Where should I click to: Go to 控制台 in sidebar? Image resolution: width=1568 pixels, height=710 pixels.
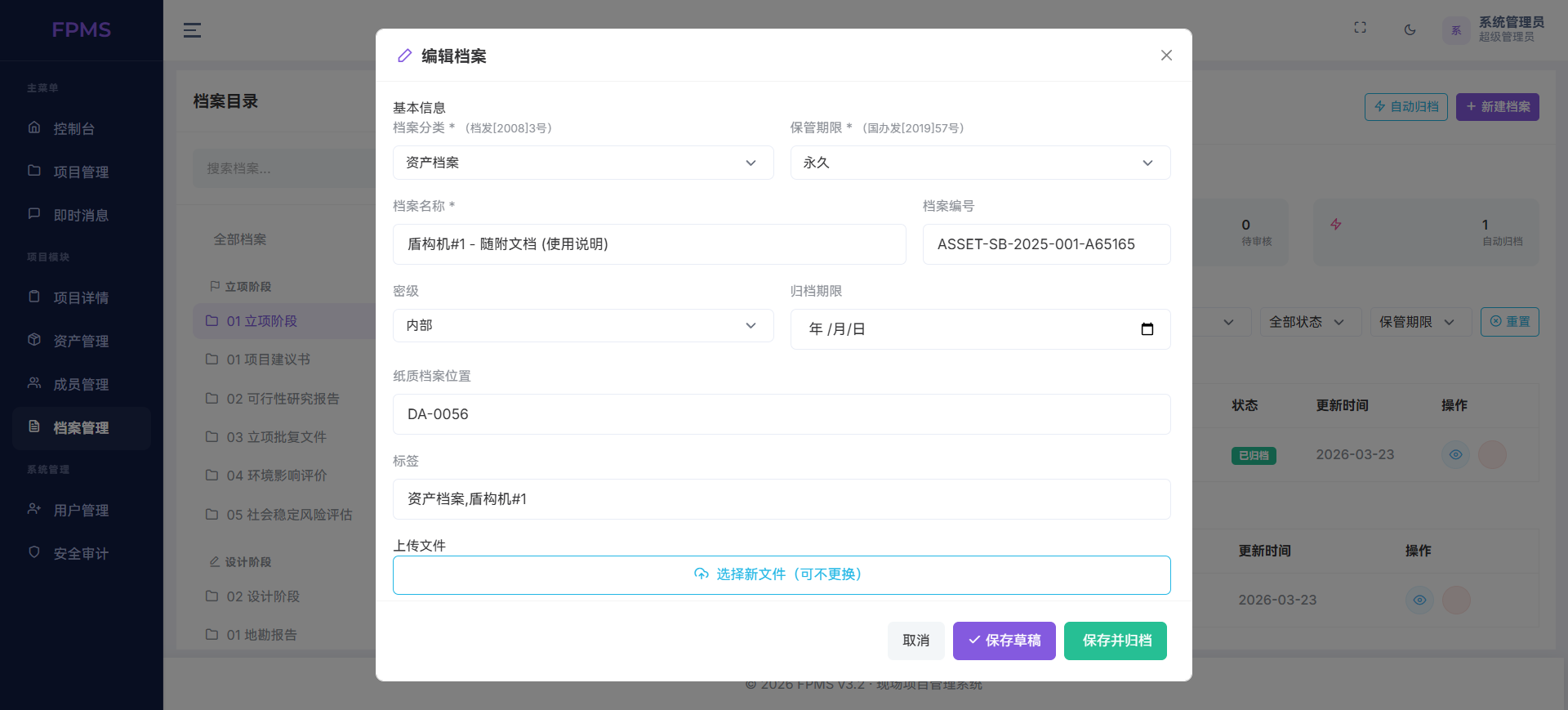pyautogui.click(x=73, y=128)
